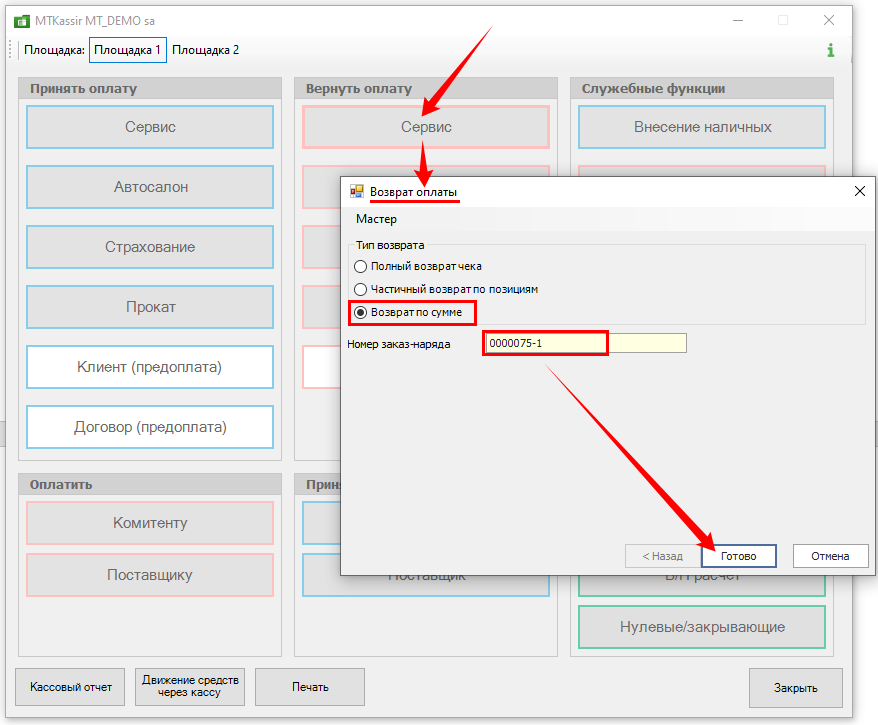This screenshot has width=878, height=725.
Task: Click the Номер заказ-наряда input field
Action: (585, 343)
